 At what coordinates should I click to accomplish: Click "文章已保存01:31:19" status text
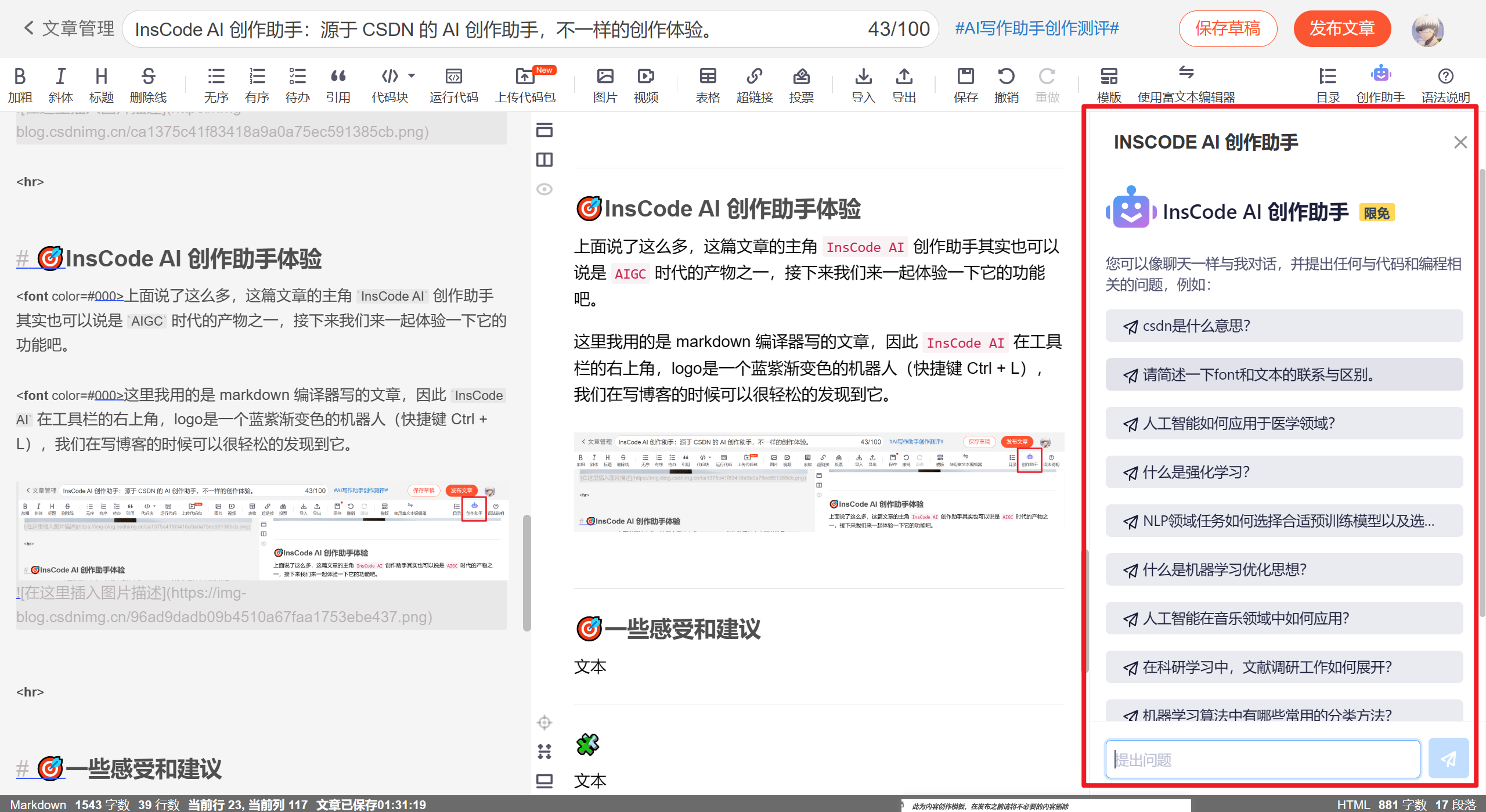point(371,804)
